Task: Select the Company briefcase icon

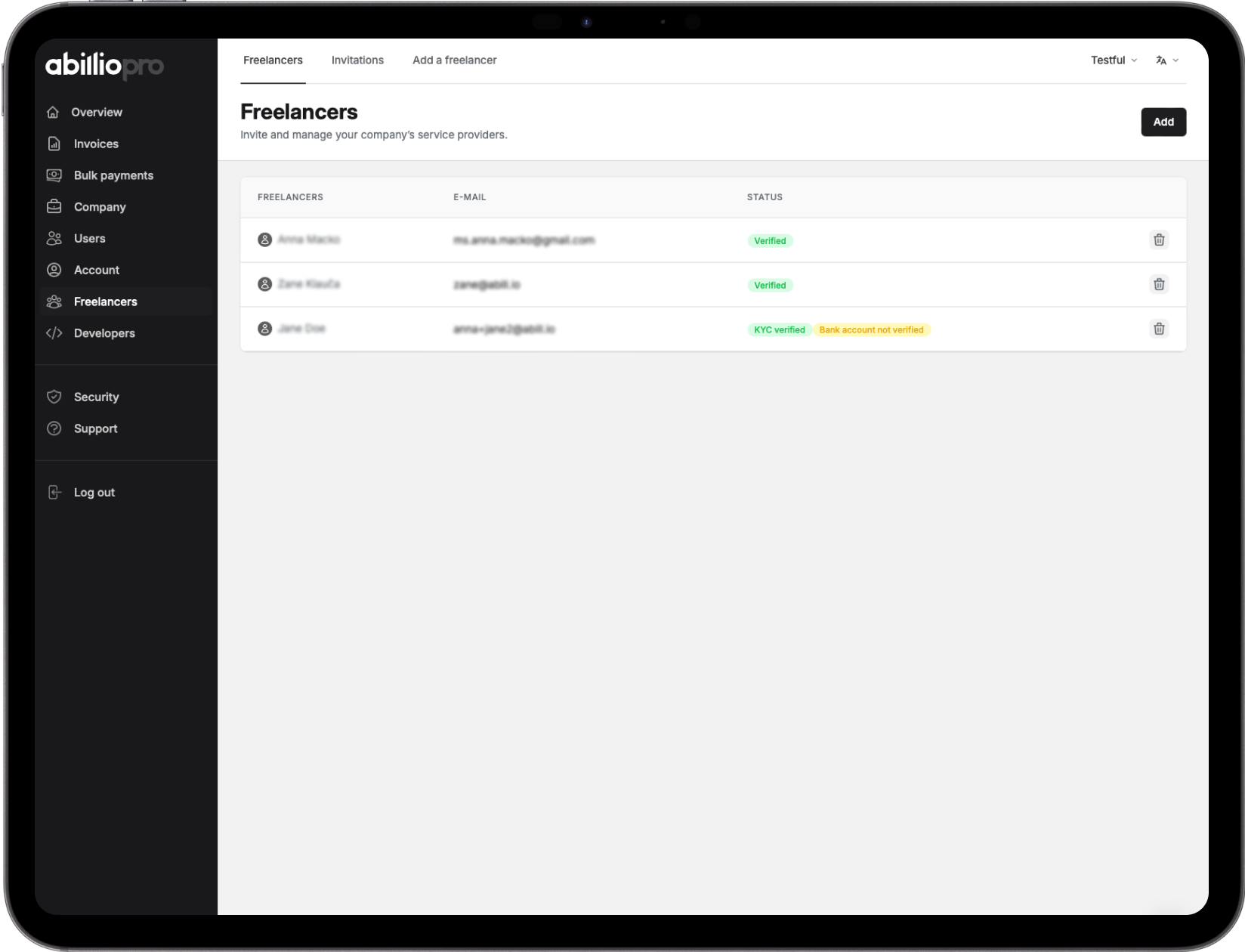Action: coord(54,207)
